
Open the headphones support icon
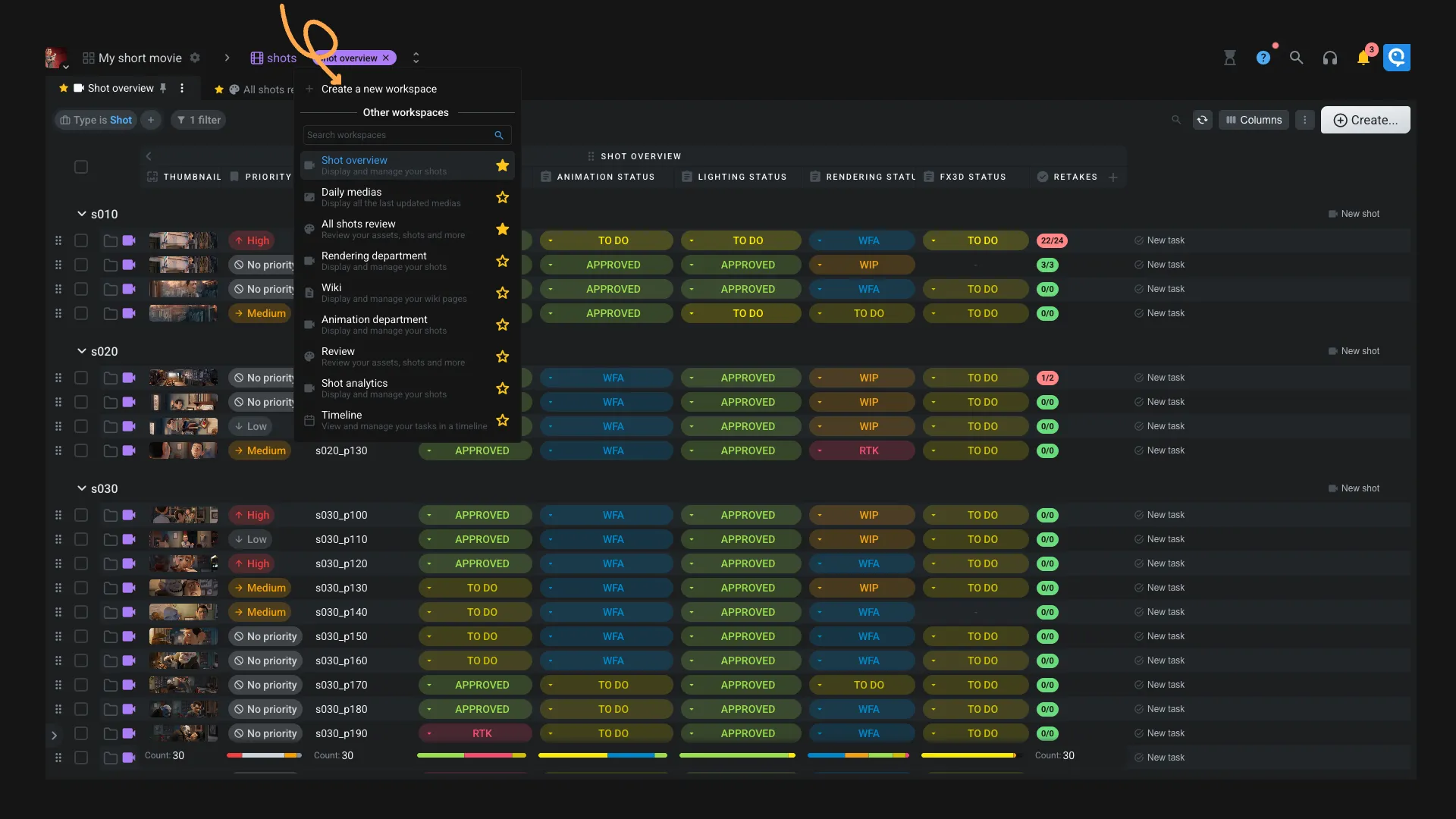(1330, 57)
